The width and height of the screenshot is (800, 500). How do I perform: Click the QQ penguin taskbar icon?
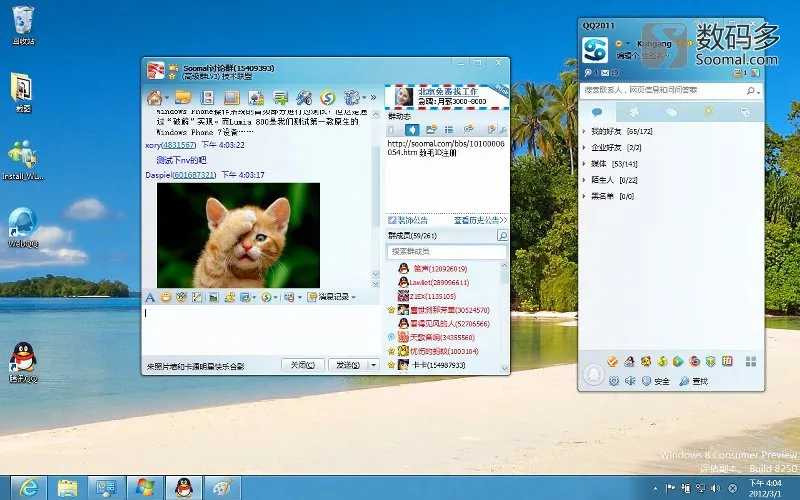pyautogui.click(x=184, y=488)
